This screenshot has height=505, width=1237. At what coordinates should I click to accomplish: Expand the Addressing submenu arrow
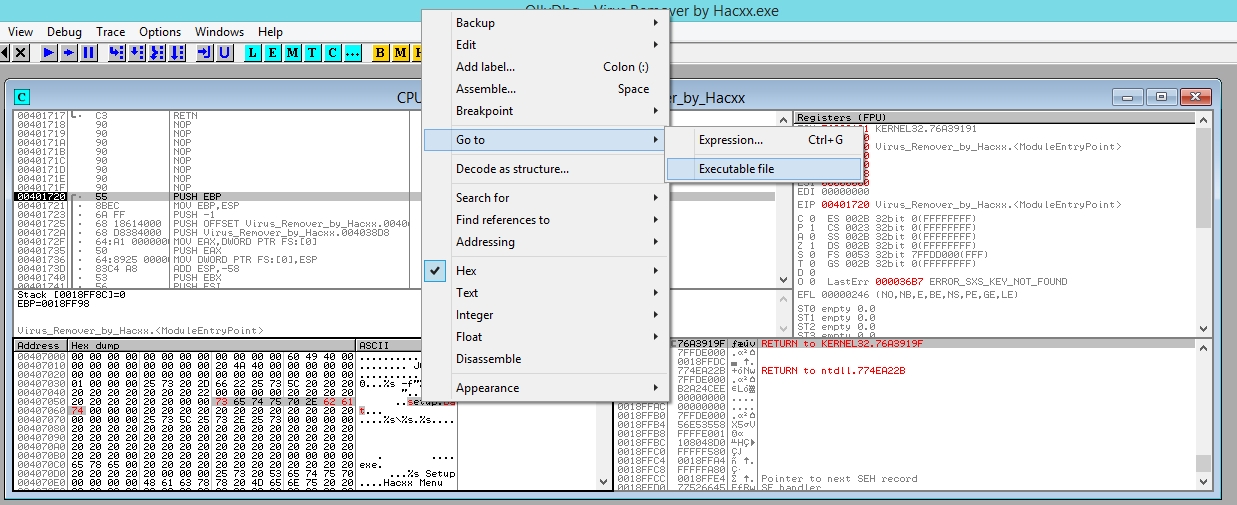[656, 242]
